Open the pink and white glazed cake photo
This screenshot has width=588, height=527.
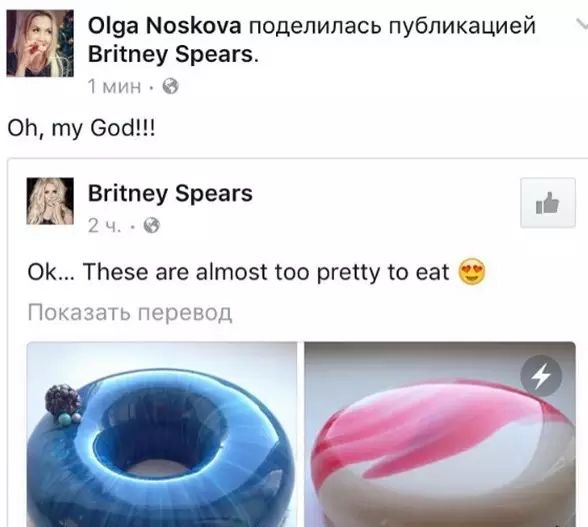[440, 434]
